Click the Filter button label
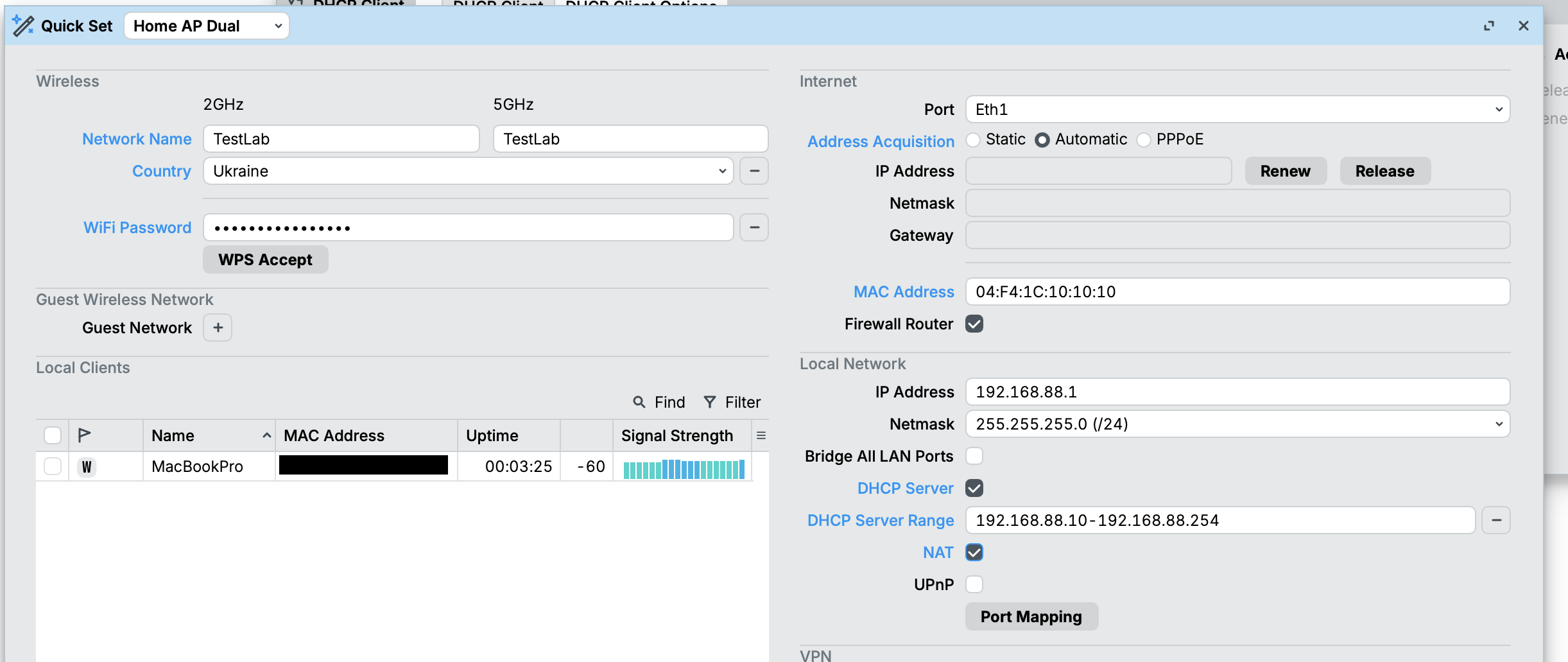Viewport: 1568px width, 662px height. click(743, 402)
